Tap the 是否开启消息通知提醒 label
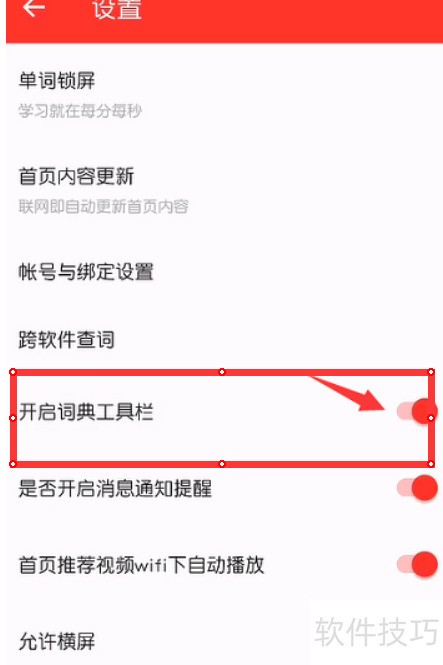This screenshot has width=443, height=665. pos(115,489)
